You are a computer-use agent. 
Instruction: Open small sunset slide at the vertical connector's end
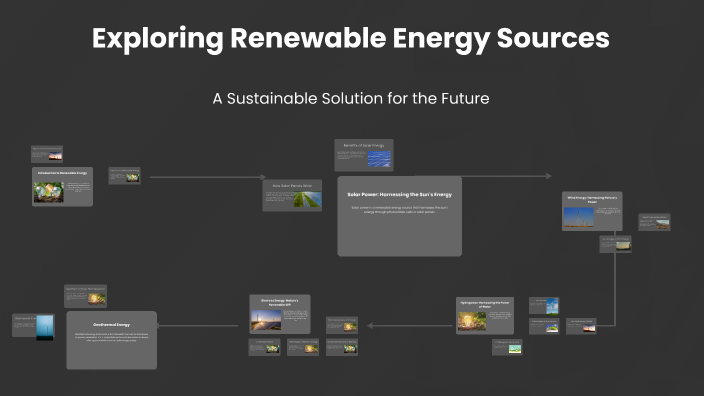coord(581,326)
